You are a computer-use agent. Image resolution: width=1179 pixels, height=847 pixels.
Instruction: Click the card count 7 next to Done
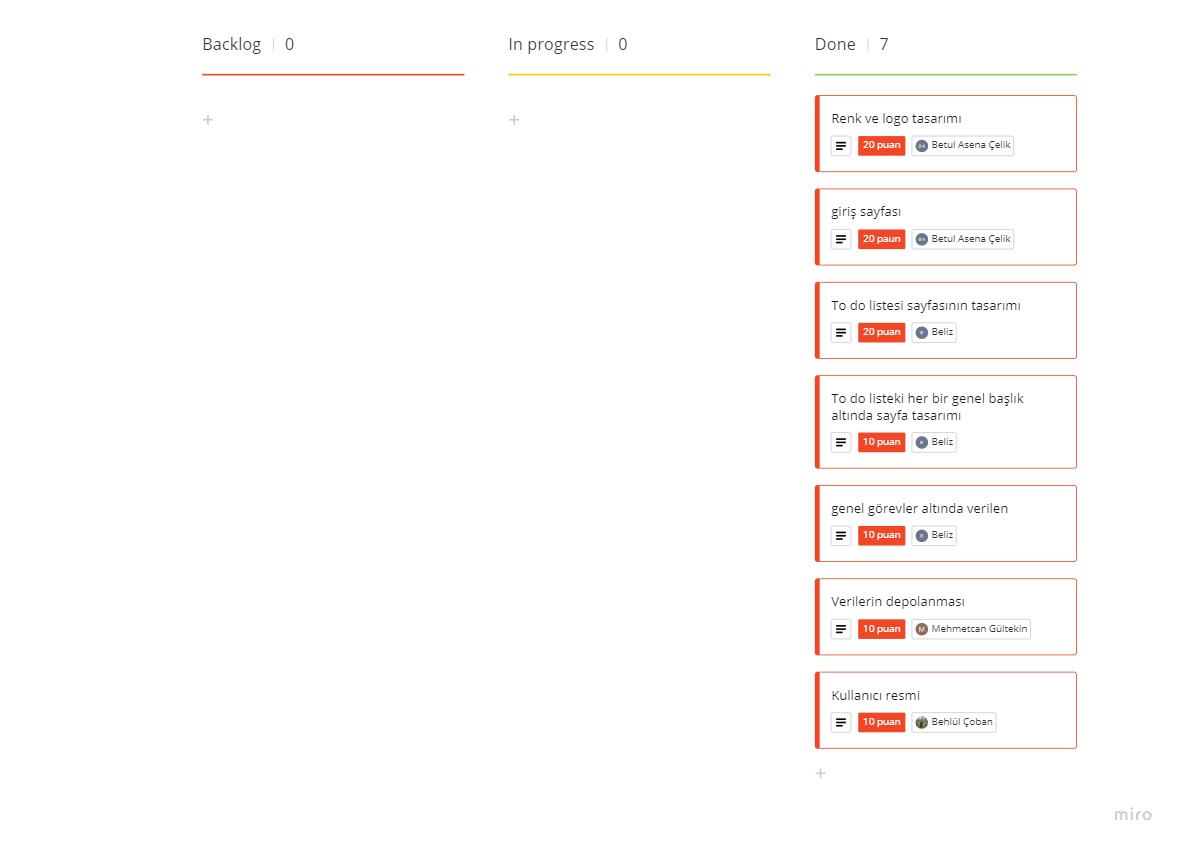pyautogui.click(x=884, y=44)
